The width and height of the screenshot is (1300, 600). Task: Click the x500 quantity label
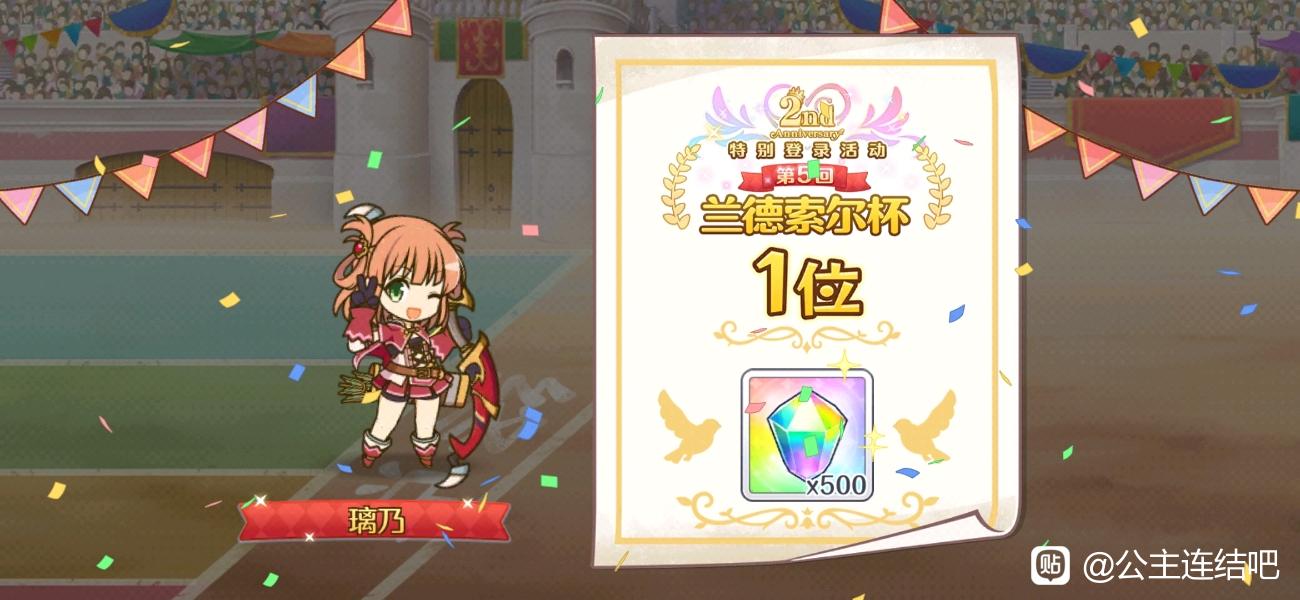click(x=836, y=485)
